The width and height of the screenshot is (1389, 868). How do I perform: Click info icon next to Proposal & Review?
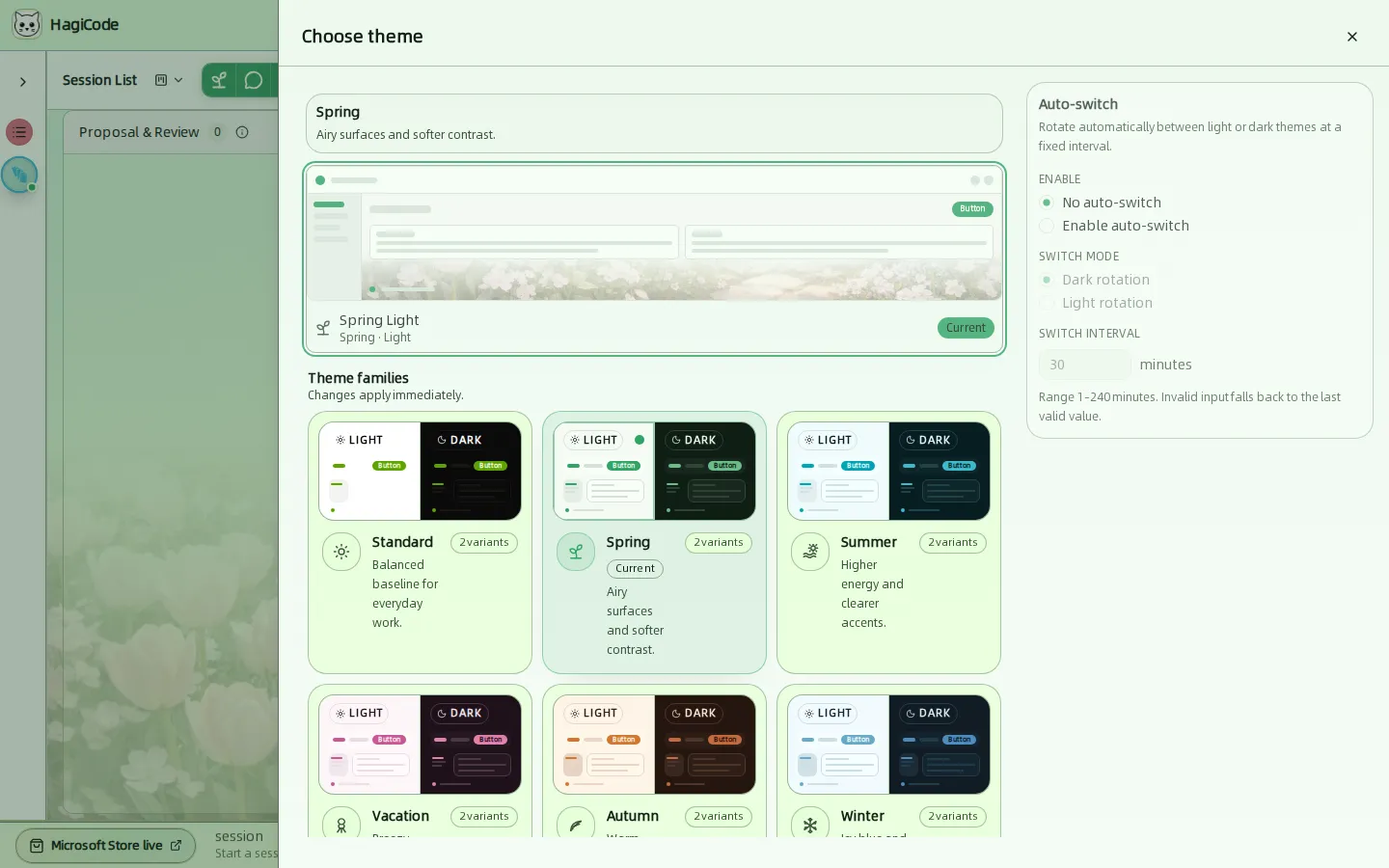pyautogui.click(x=242, y=132)
